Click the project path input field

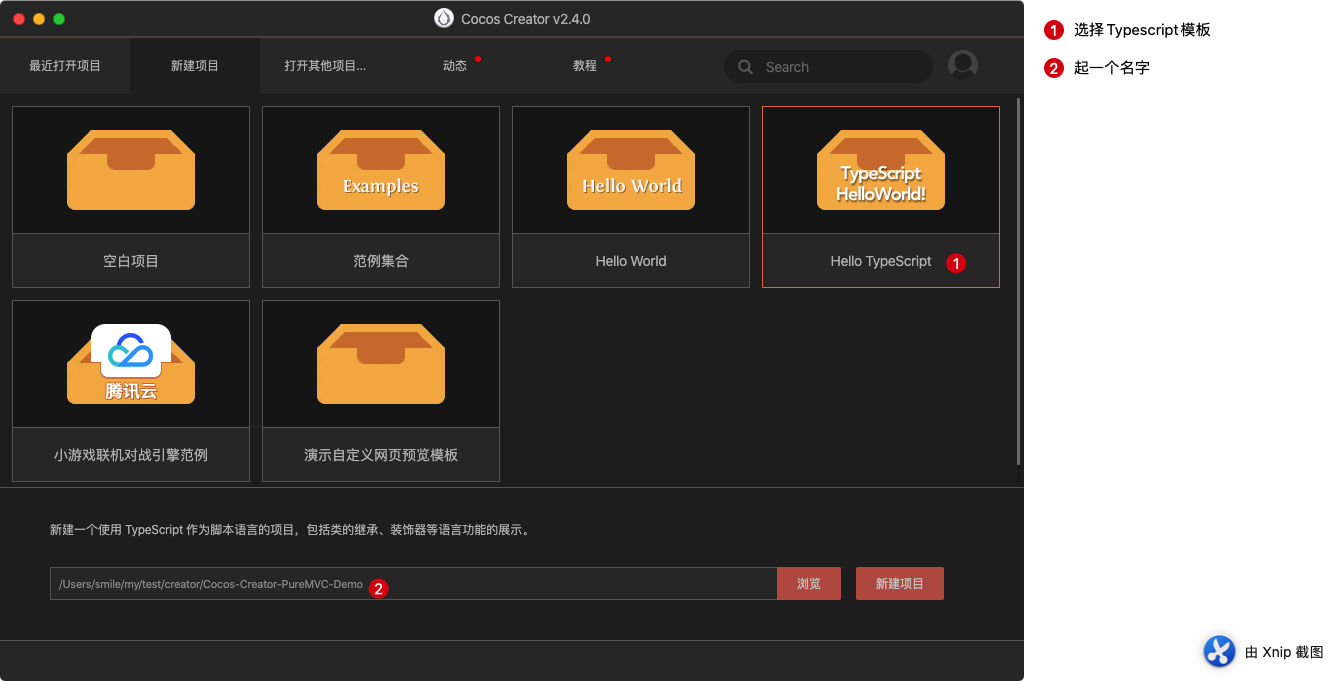(413, 584)
